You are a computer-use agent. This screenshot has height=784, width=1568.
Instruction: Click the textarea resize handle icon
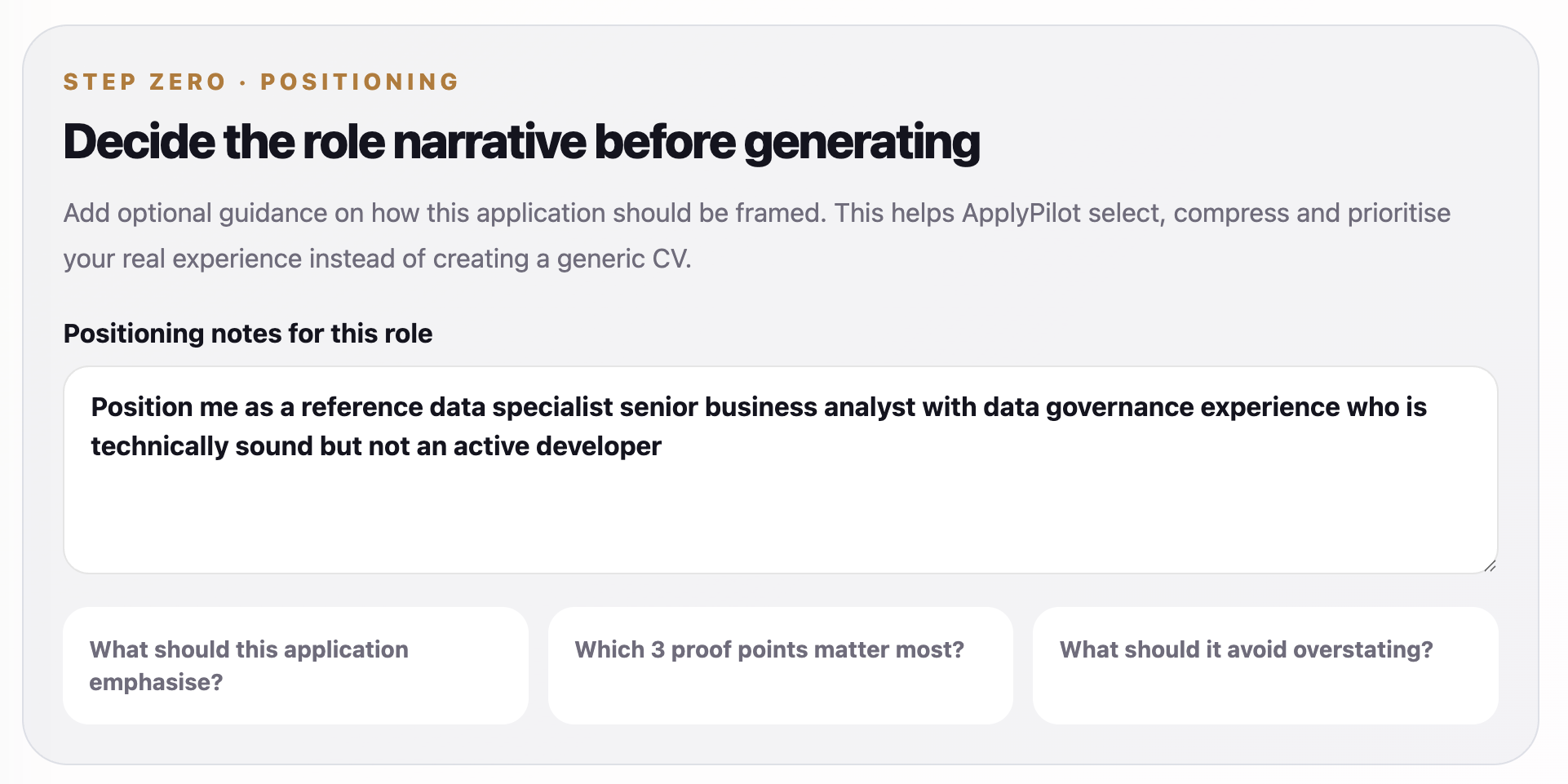pyautogui.click(x=1490, y=565)
